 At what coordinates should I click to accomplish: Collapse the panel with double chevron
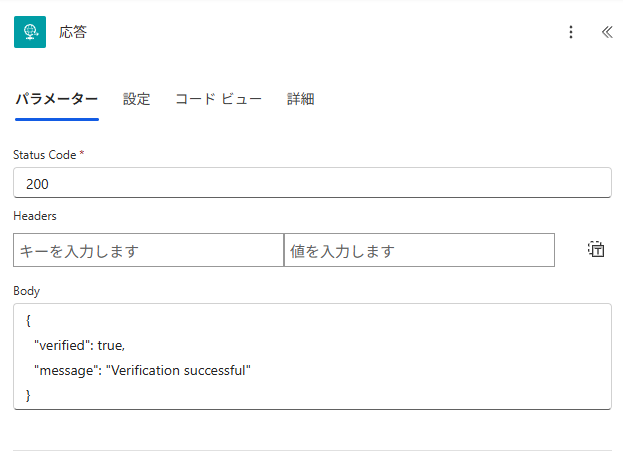click(607, 32)
